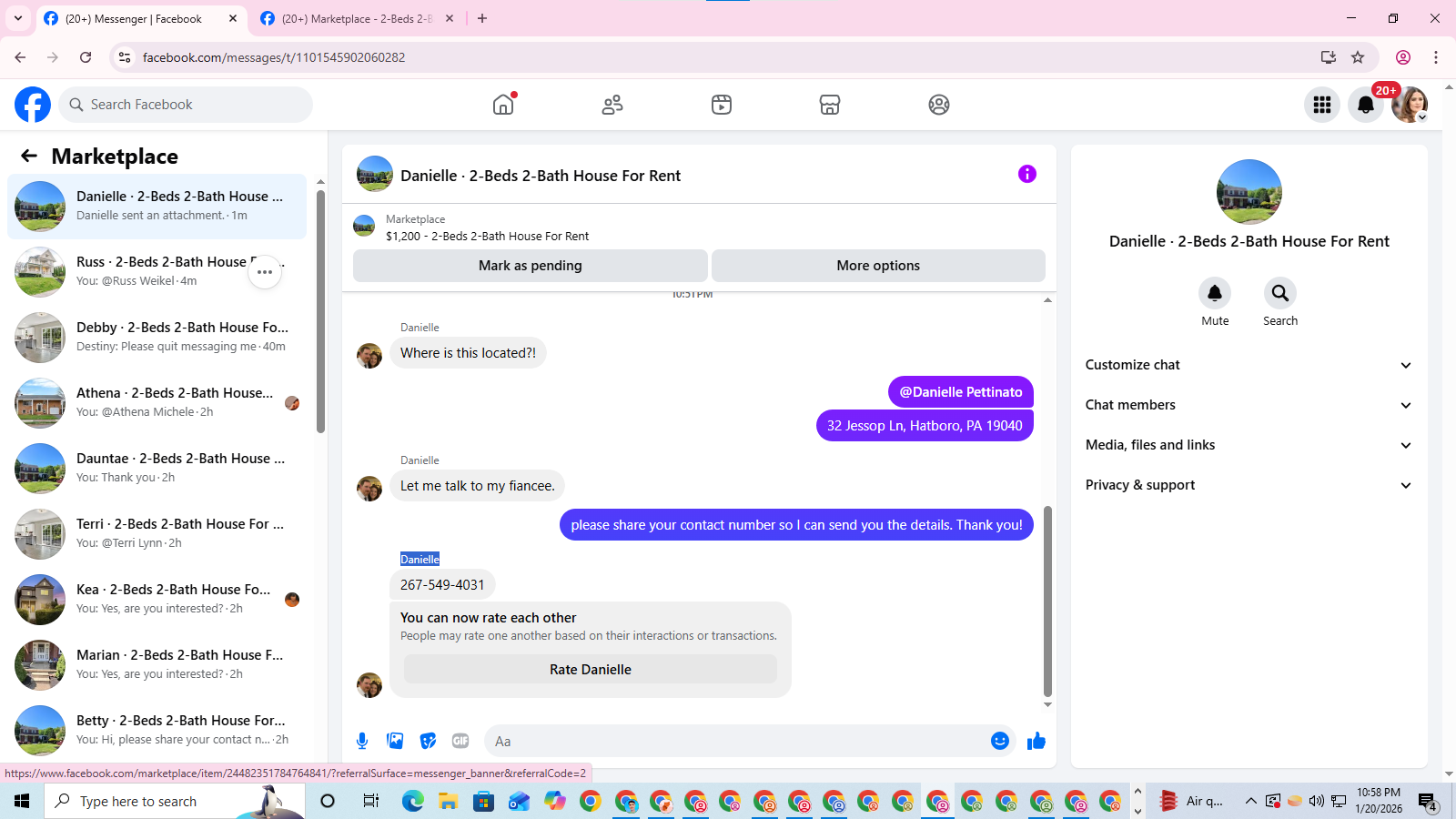Open the Friends icon in top navigation
Viewport: 1456px width, 819px height.
click(612, 105)
